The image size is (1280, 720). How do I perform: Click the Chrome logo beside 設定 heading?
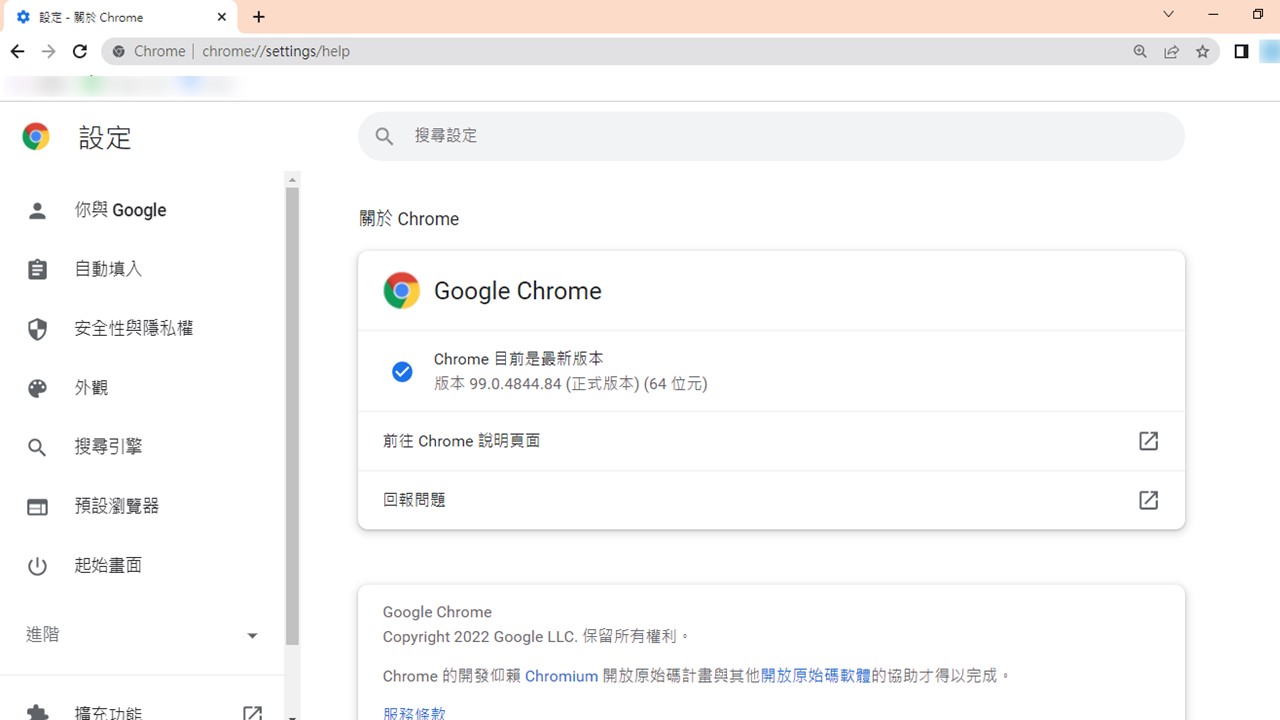coord(36,137)
